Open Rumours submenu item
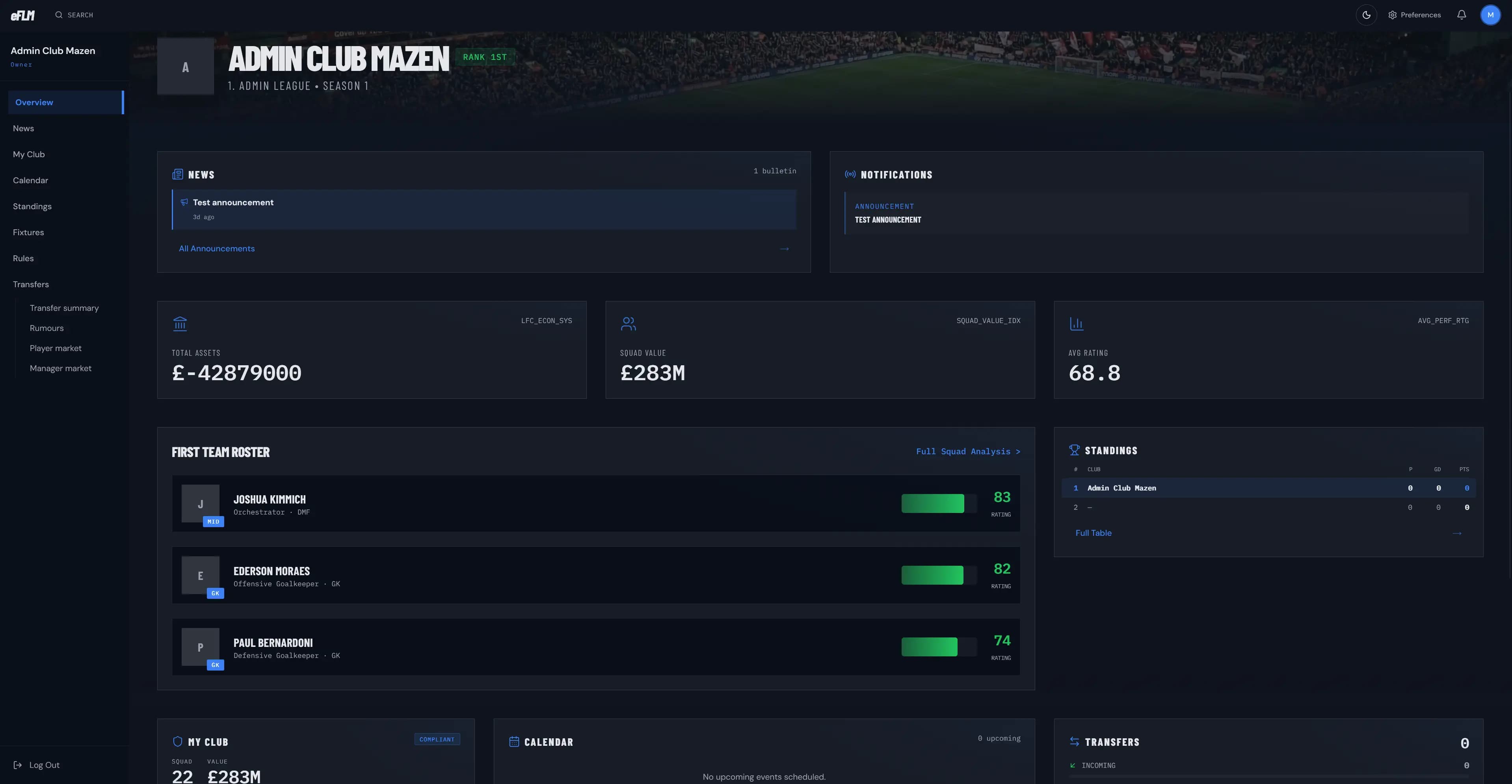This screenshot has height=784, width=1512. coord(47,328)
